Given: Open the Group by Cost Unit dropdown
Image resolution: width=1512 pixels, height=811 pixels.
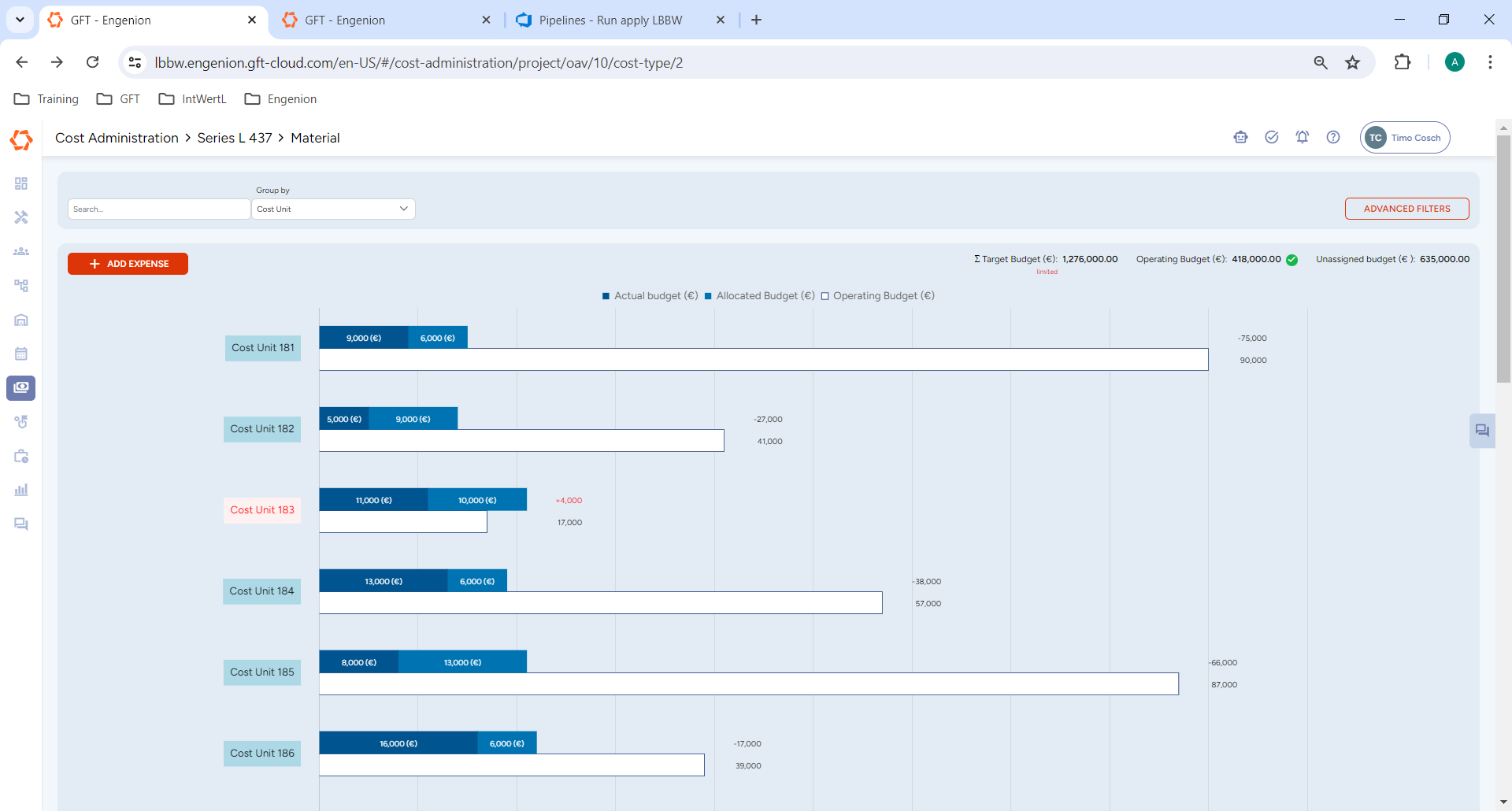Looking at the screenshot, I should [333, 209].
